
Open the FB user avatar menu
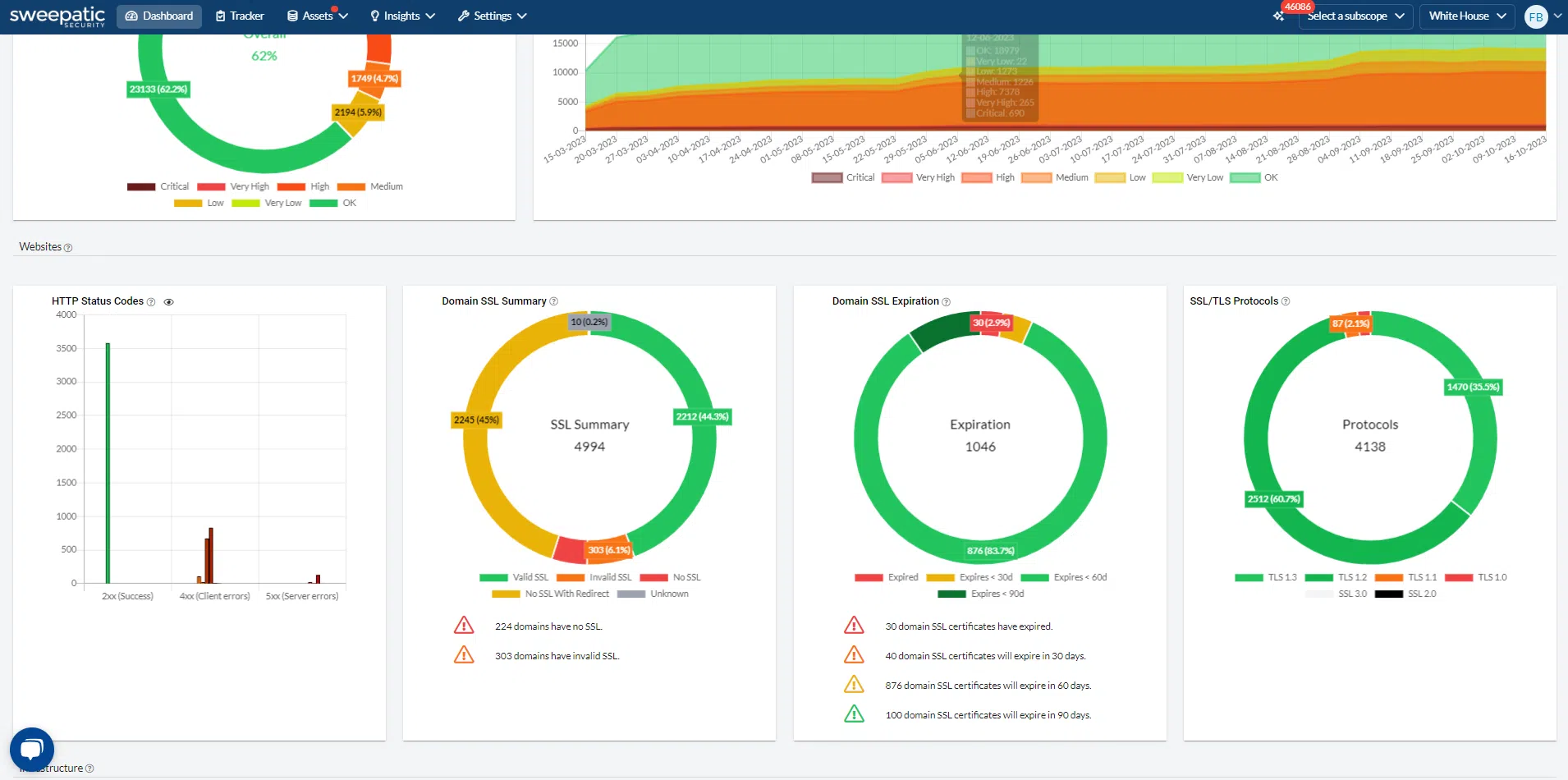coord(1535,16)
